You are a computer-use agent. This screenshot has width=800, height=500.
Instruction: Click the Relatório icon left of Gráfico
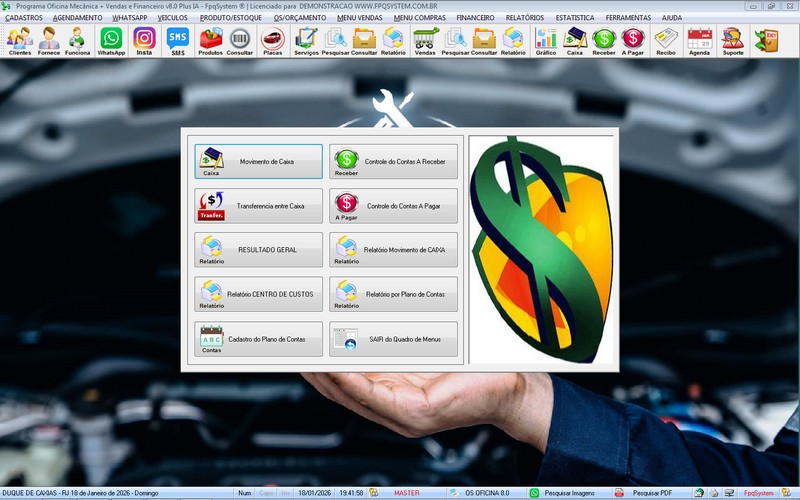point(513,41)
